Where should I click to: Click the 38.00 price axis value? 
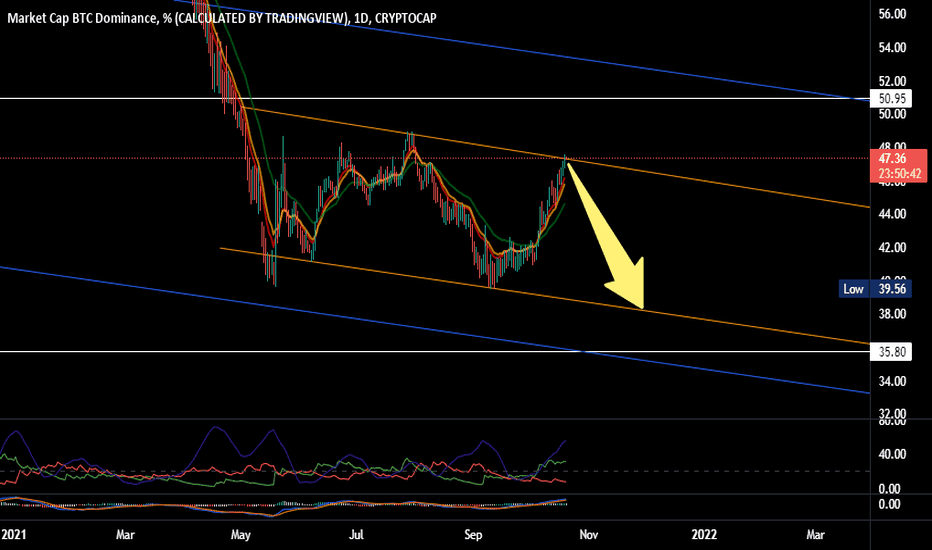point(892,314)
